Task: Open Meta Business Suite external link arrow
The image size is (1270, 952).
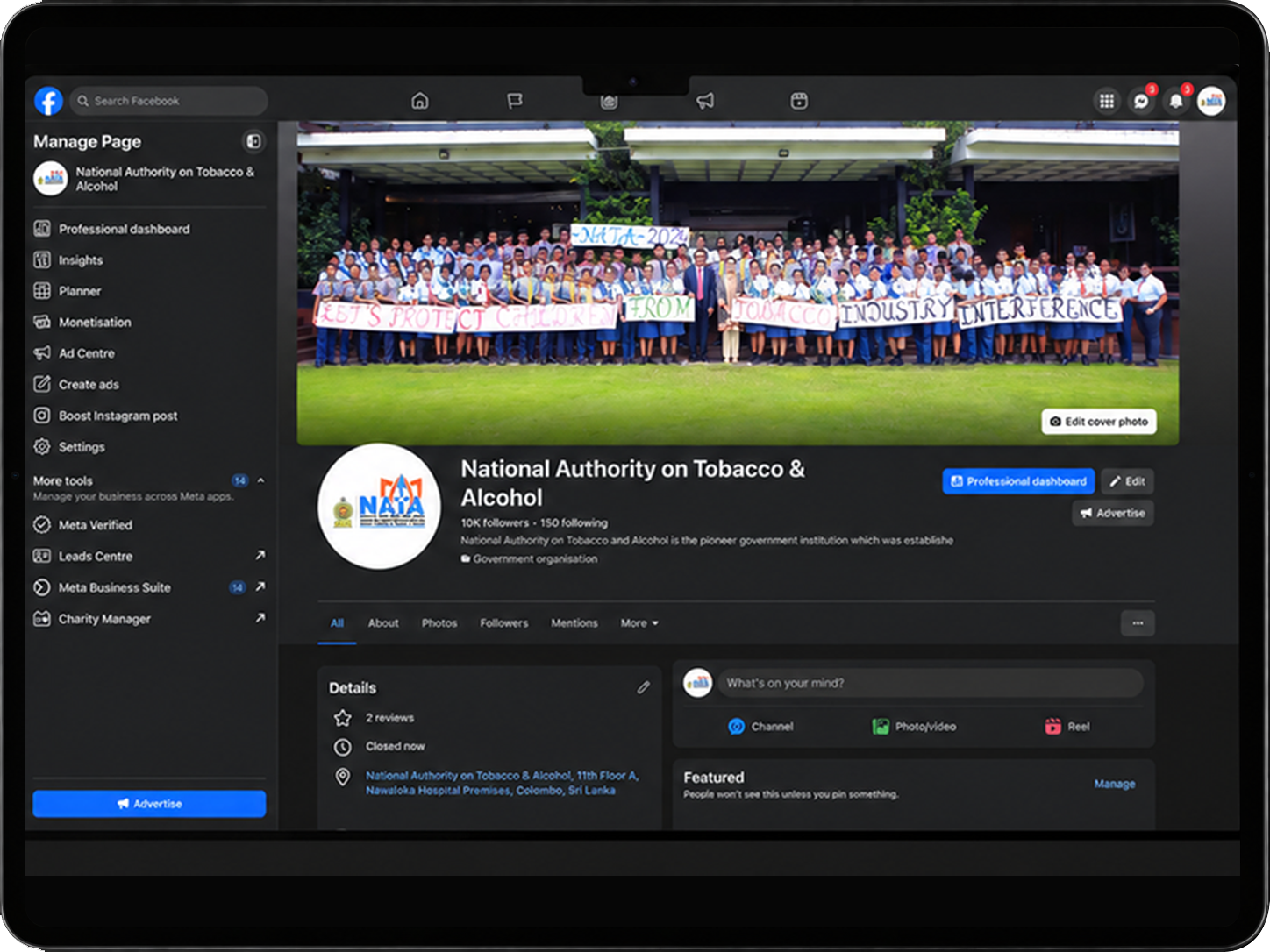Action: (x=260, y=586)
